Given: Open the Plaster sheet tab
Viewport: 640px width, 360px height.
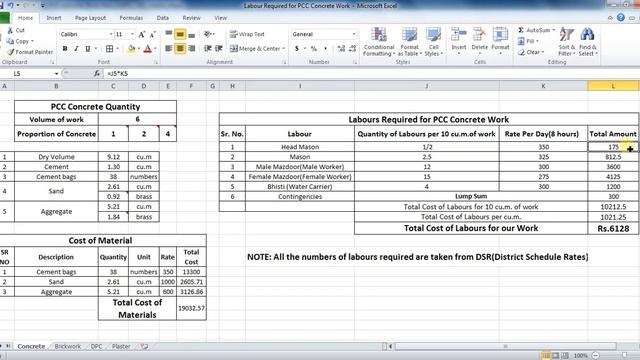Looking at the screenshot, I should click(x=121, y=346).
